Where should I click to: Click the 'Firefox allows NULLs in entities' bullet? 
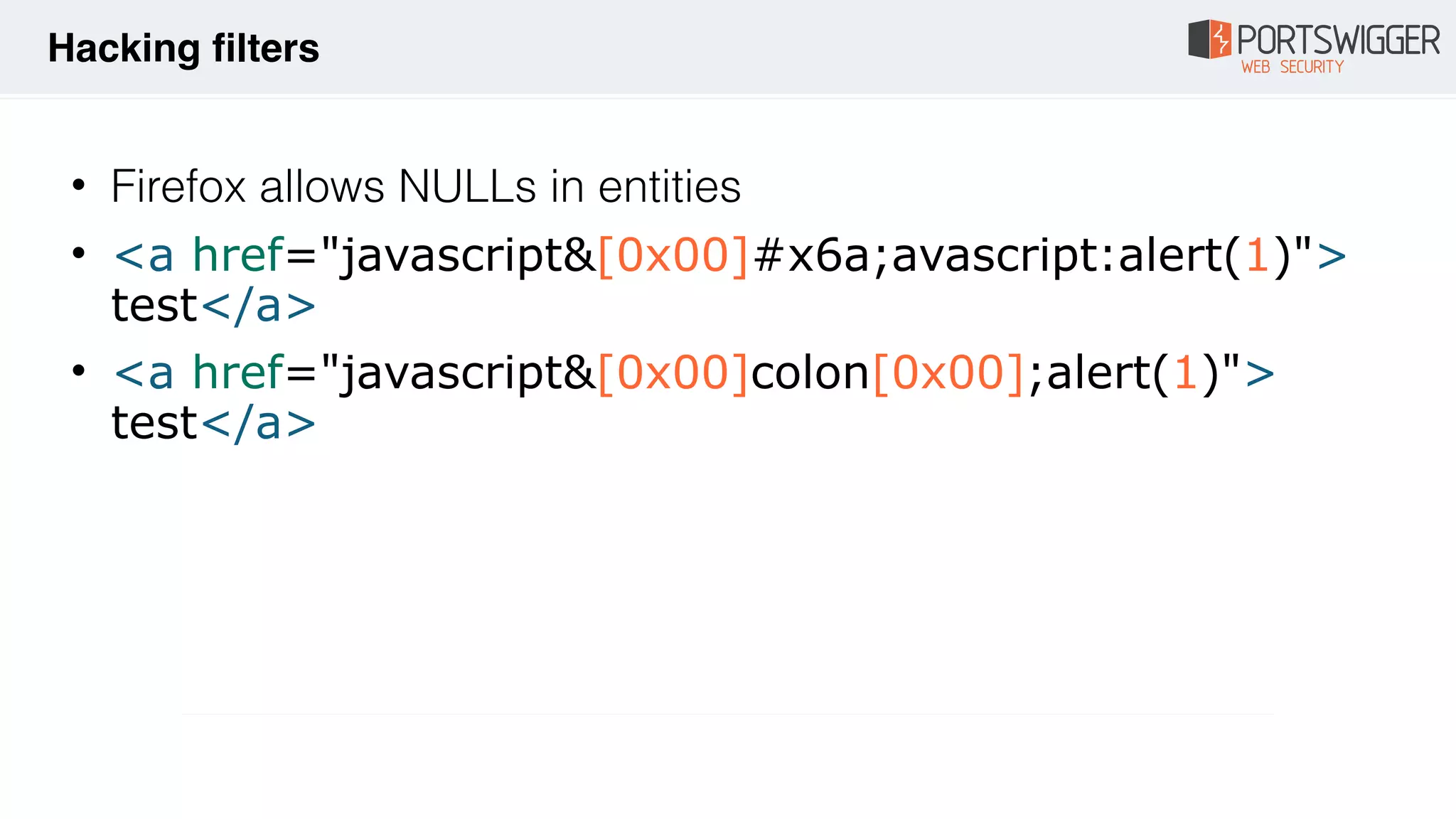(426, 186)
